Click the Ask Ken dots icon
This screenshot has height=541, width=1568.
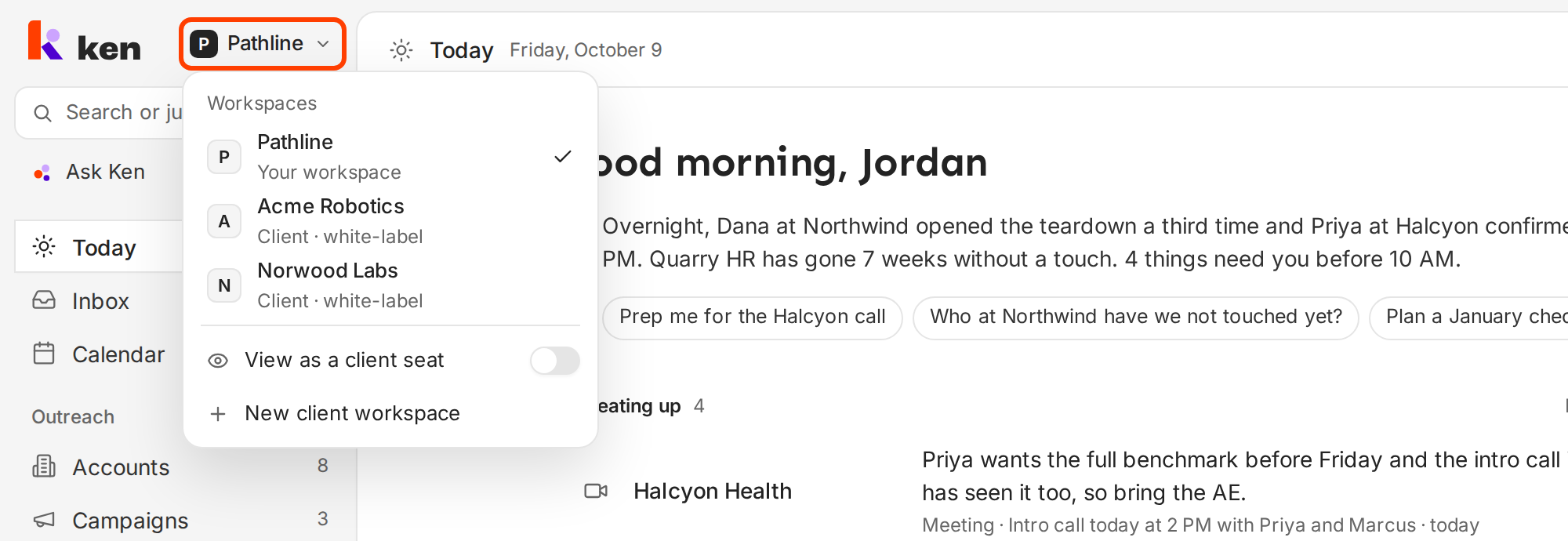(x=42, y=172)
